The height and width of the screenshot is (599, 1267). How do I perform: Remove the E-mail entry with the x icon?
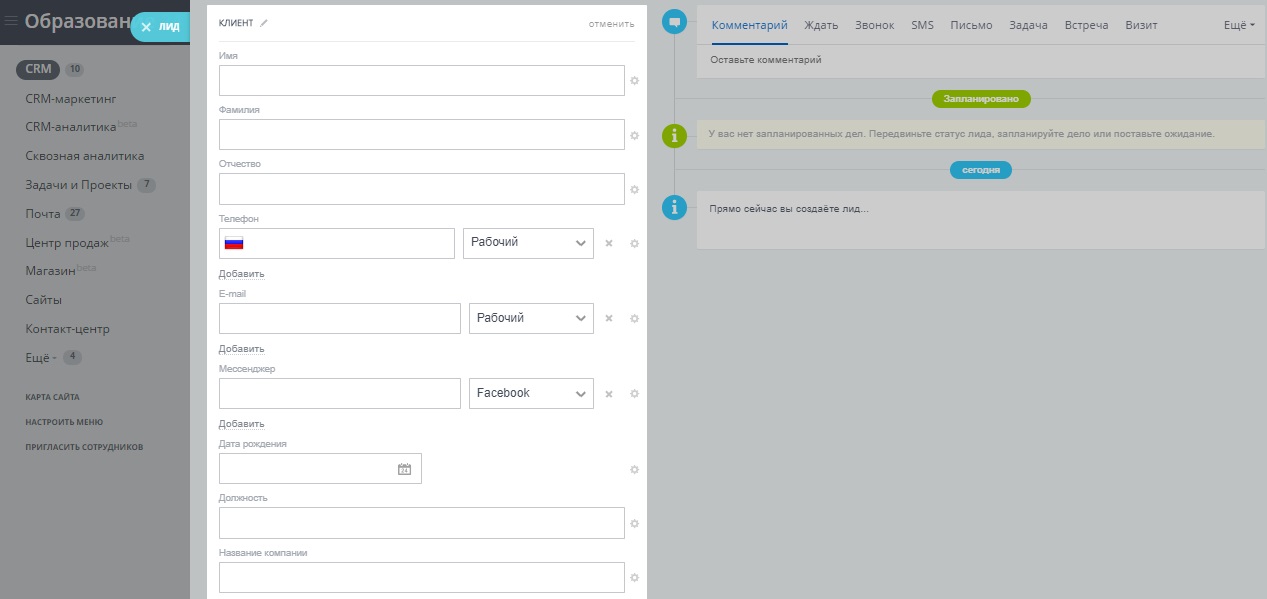pyautogui.click(x=608, y=319)
